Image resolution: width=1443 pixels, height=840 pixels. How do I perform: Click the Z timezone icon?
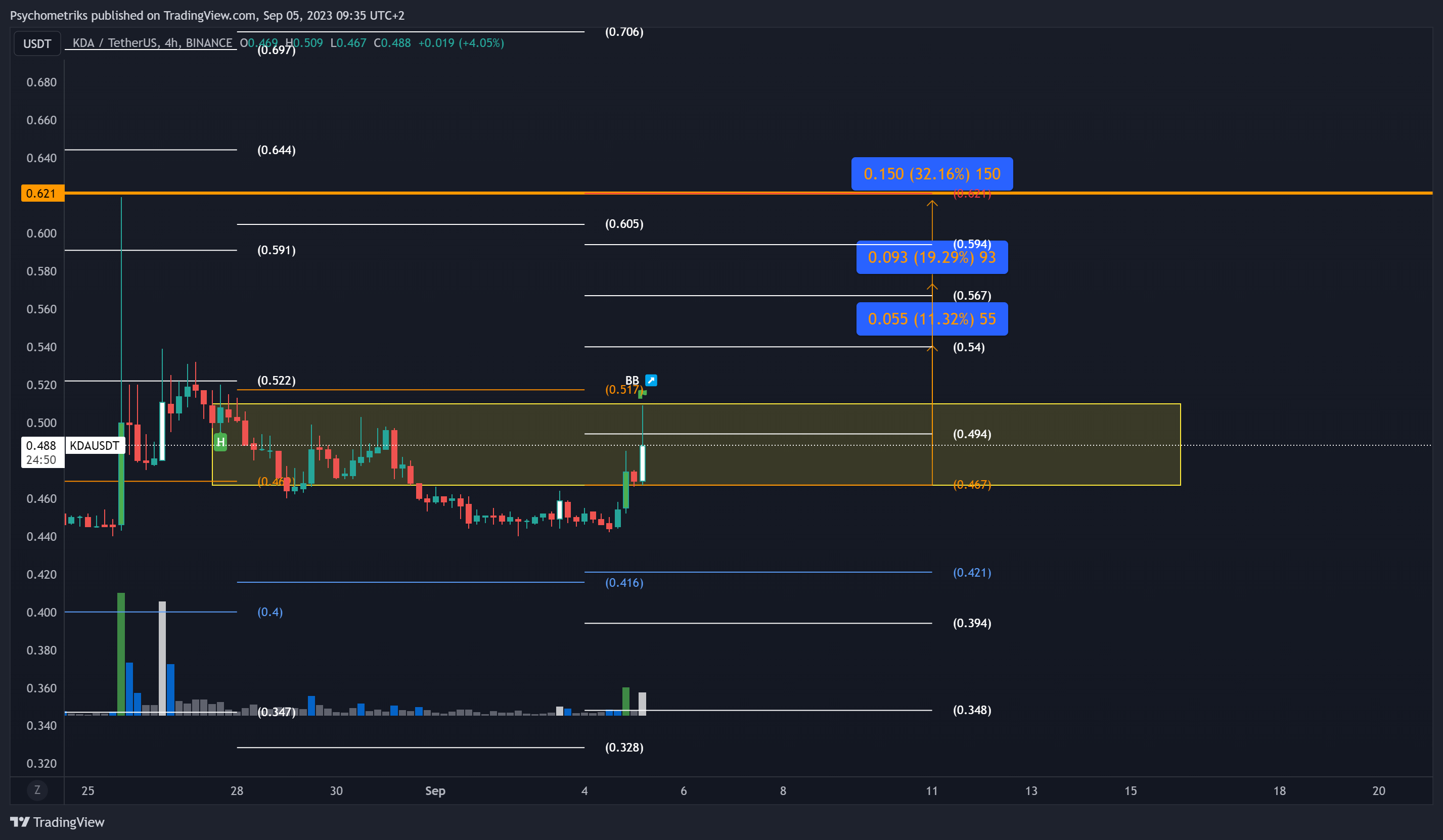[x=37, y=790]
